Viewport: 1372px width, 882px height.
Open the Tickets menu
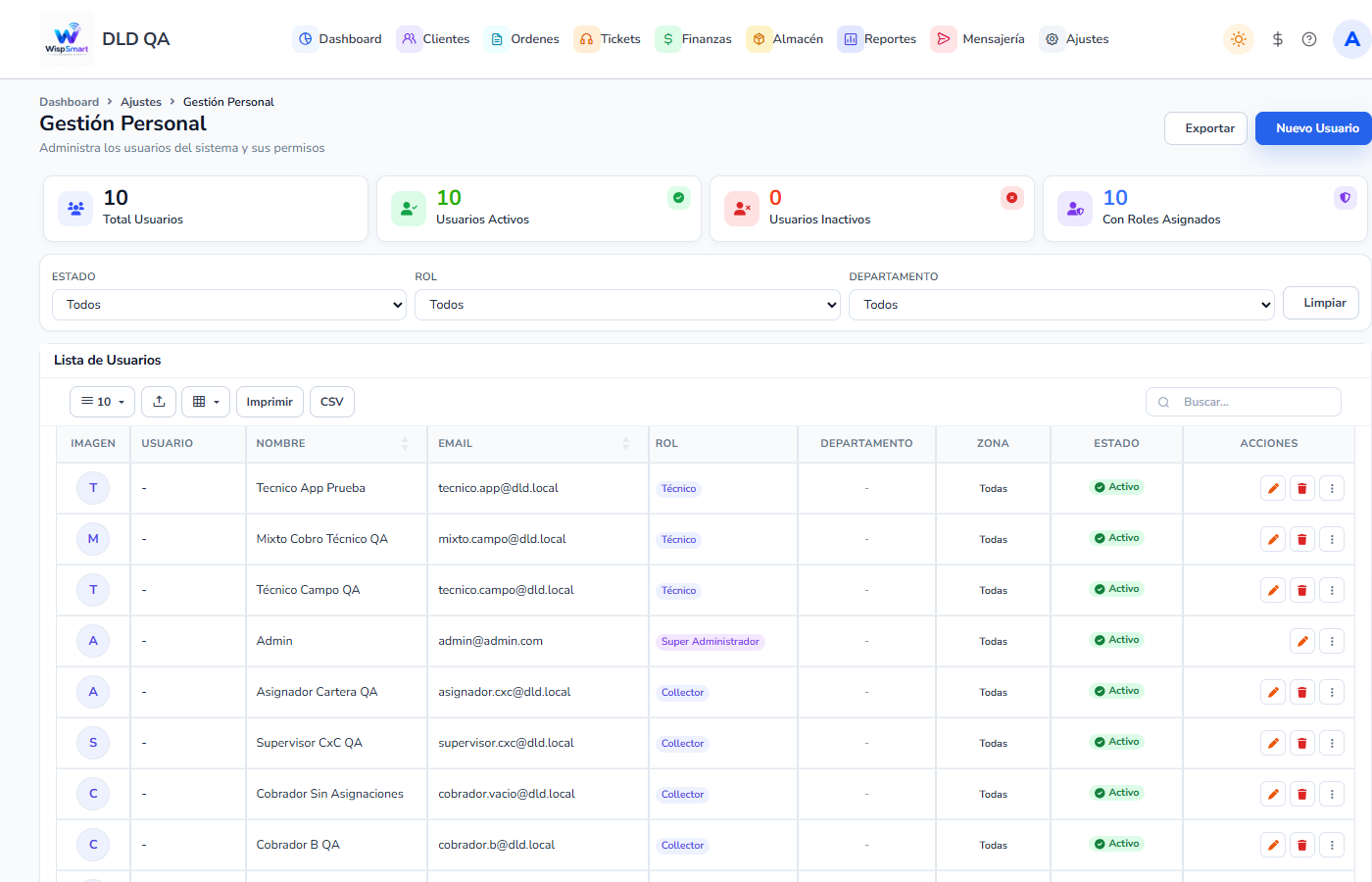[x=609, y=39]
